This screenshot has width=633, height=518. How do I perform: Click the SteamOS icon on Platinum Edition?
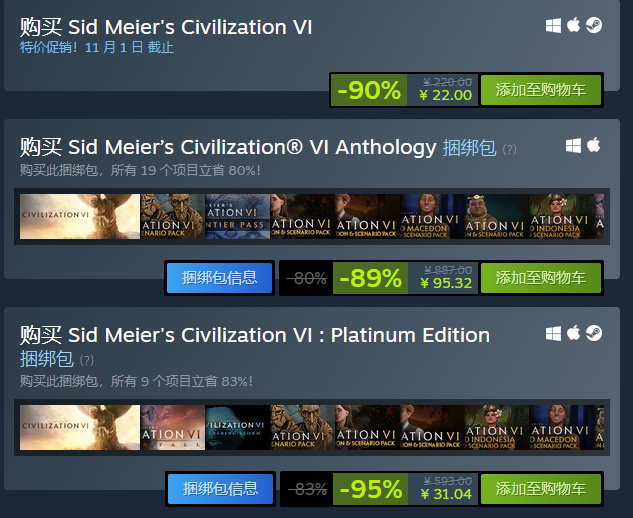coord(594,333)
